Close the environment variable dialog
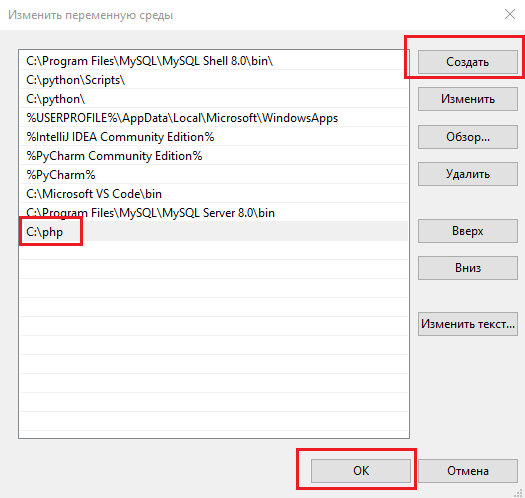The height and width of the screenshot is (498, 525). tap(510, 14)
